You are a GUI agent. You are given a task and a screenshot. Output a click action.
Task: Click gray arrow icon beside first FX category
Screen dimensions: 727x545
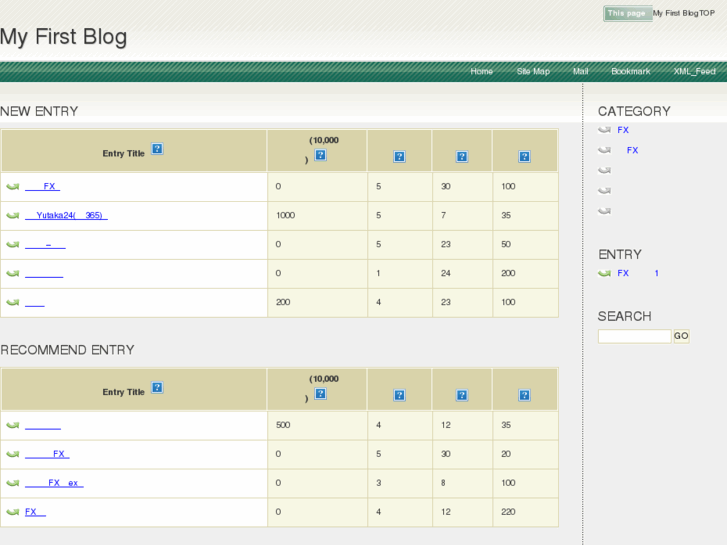pyautogui.click(x=605, y=130)
